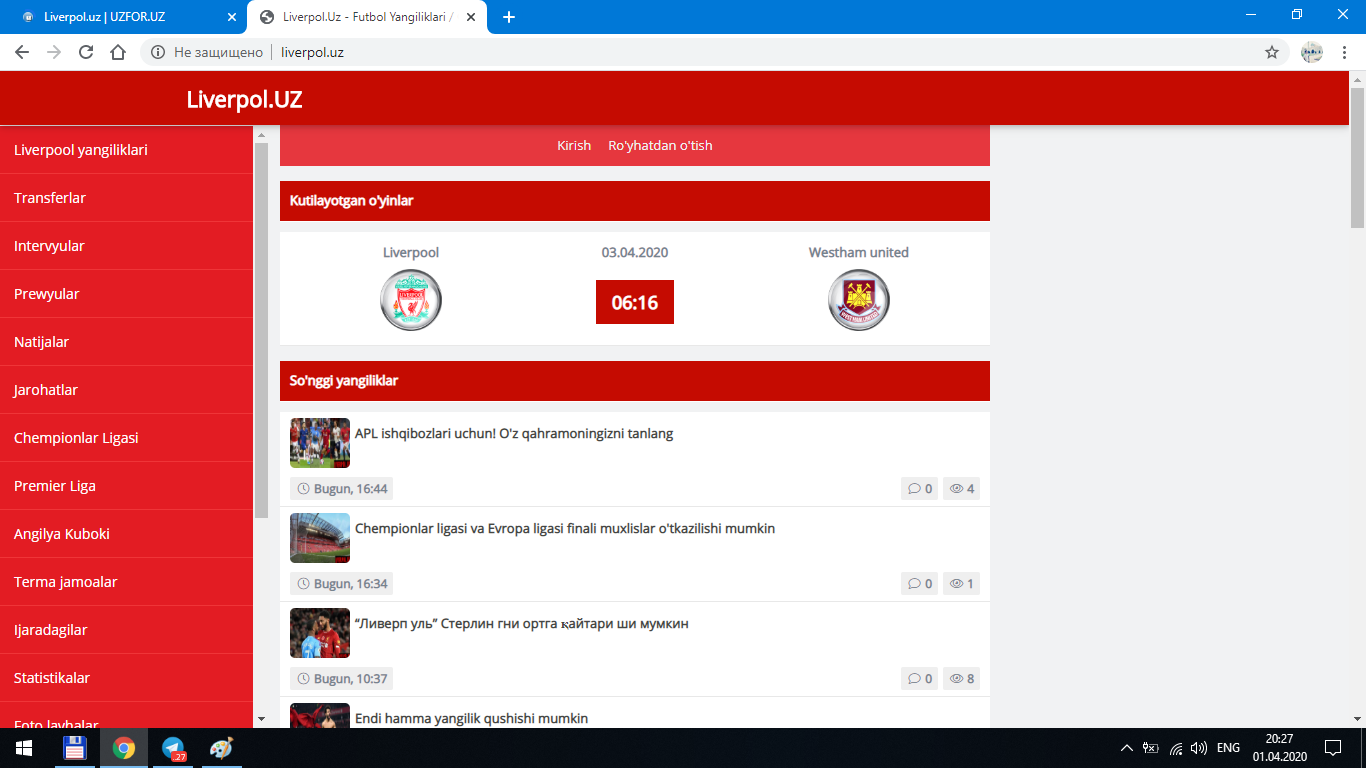The width and height of the screenshot is (1366, 768).
Task: Select Transferlar in the sidebar menu
Action: [50, 198]
